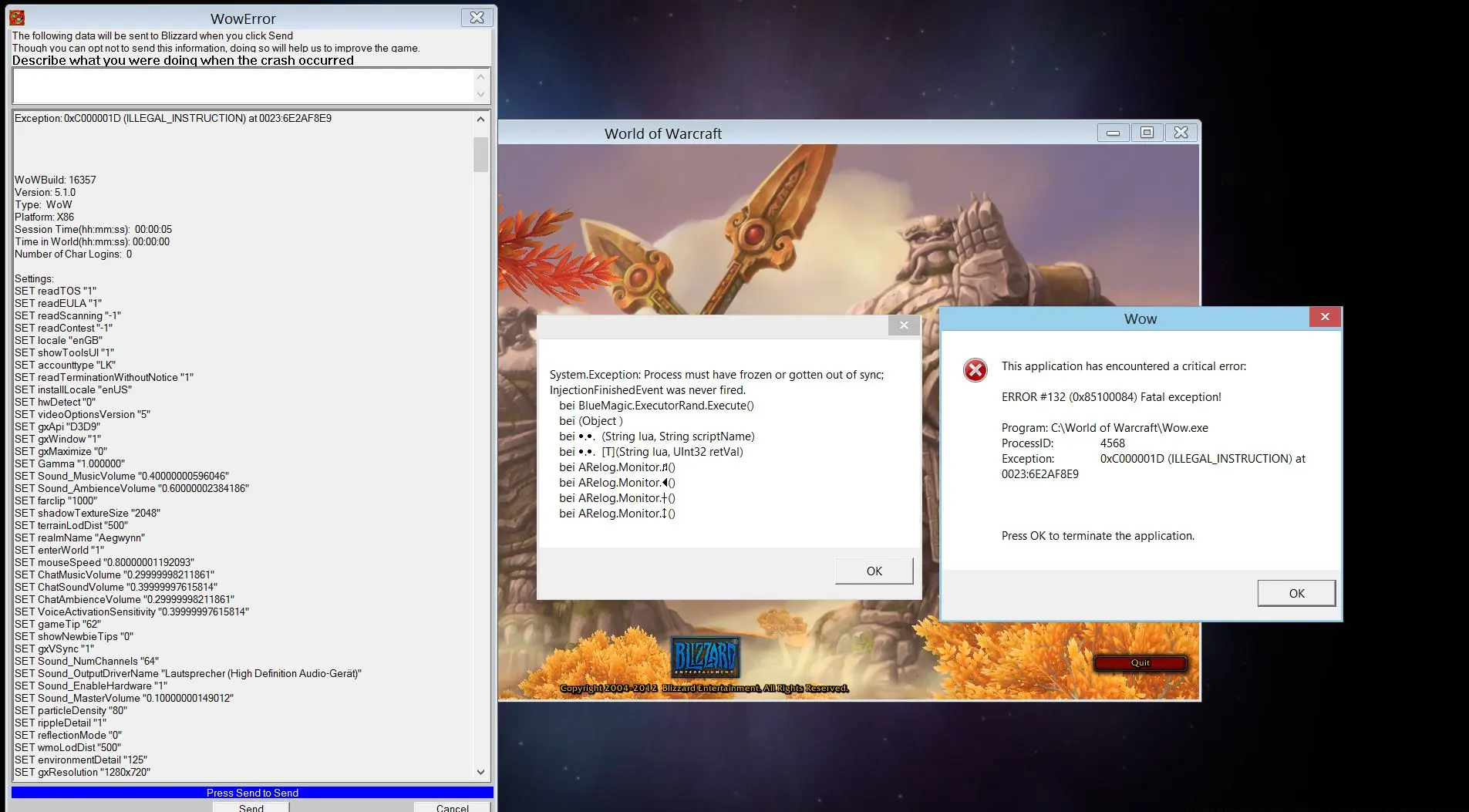Click the red error icon in Wow dialog
Image resolution: width=1469 pixels, height=812 pixels.
975,370
